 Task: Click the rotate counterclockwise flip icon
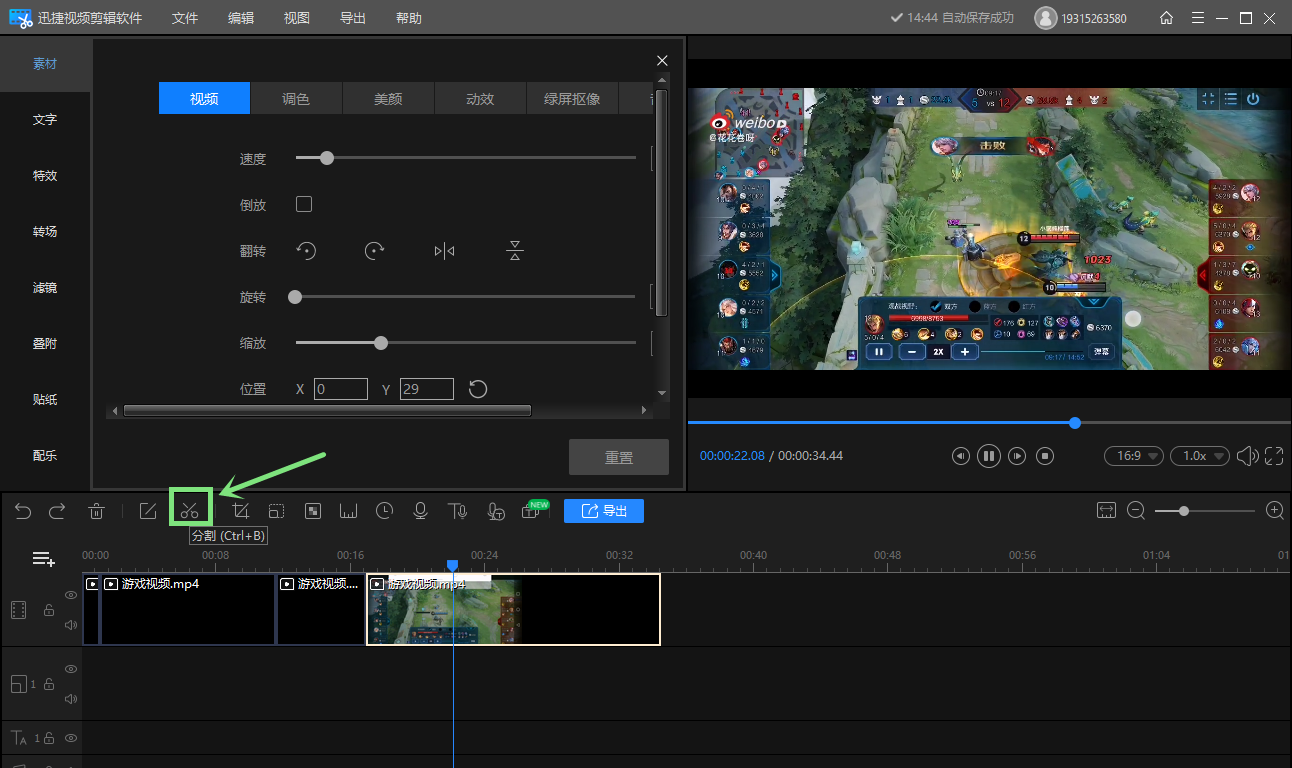306,251
